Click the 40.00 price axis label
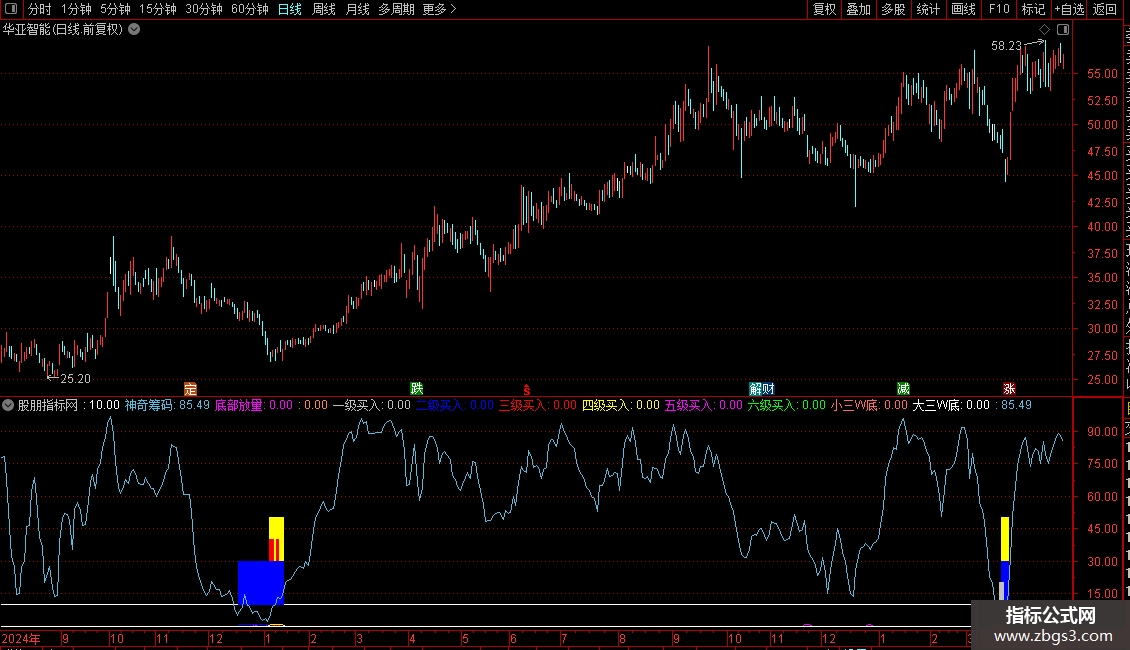Screen dimensions: 1130x650 point(1102,226)
